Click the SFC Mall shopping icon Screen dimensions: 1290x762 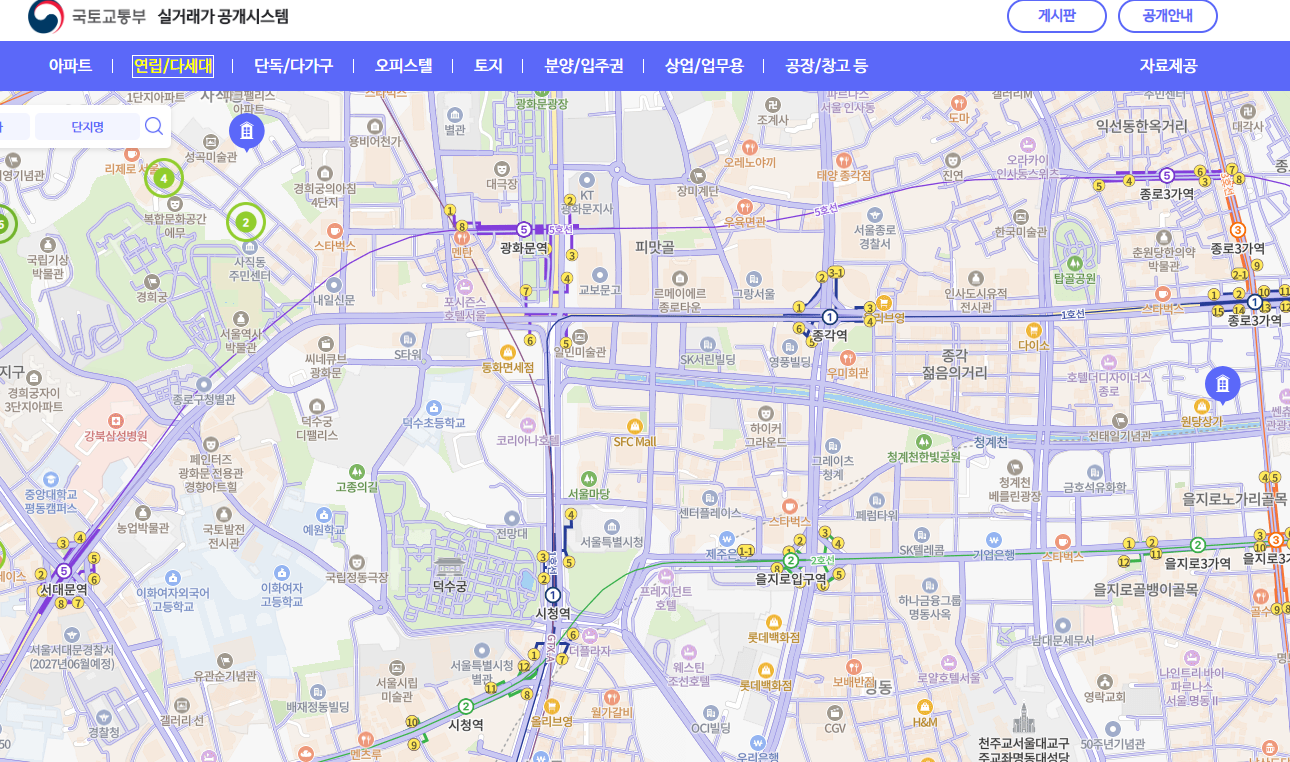[x=634, y=426]
